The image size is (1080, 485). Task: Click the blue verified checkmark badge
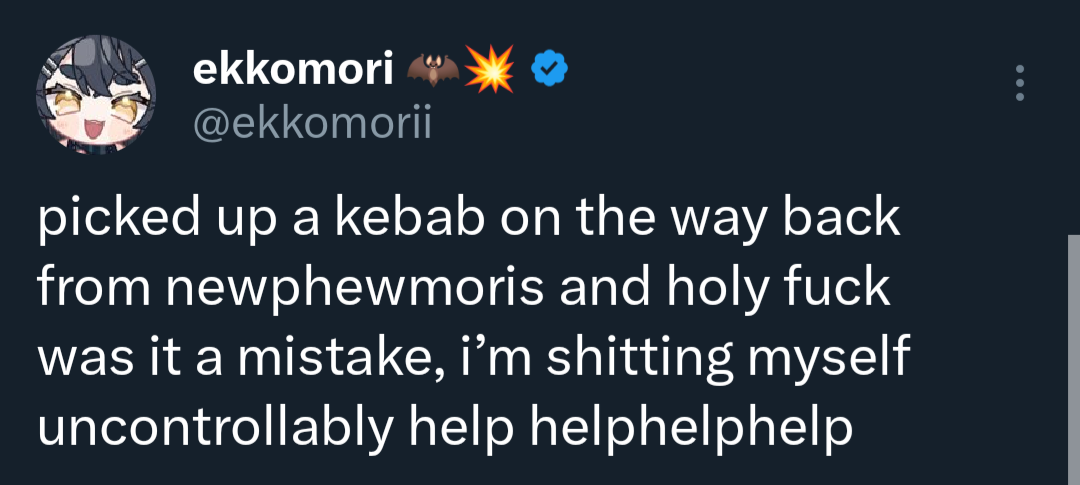click(548, 68)
